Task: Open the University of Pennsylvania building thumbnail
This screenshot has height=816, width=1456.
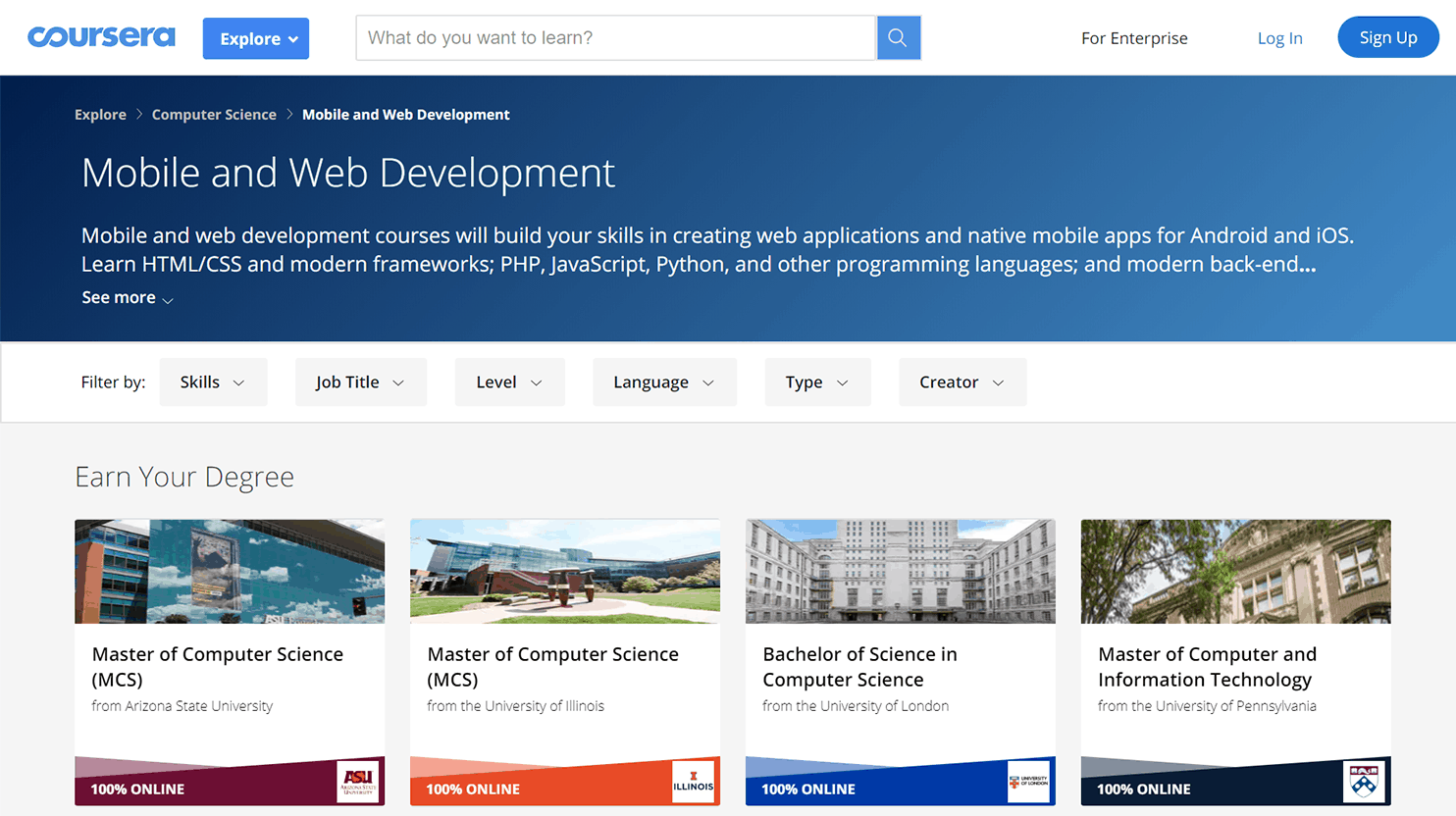Action: (1236, 571)
